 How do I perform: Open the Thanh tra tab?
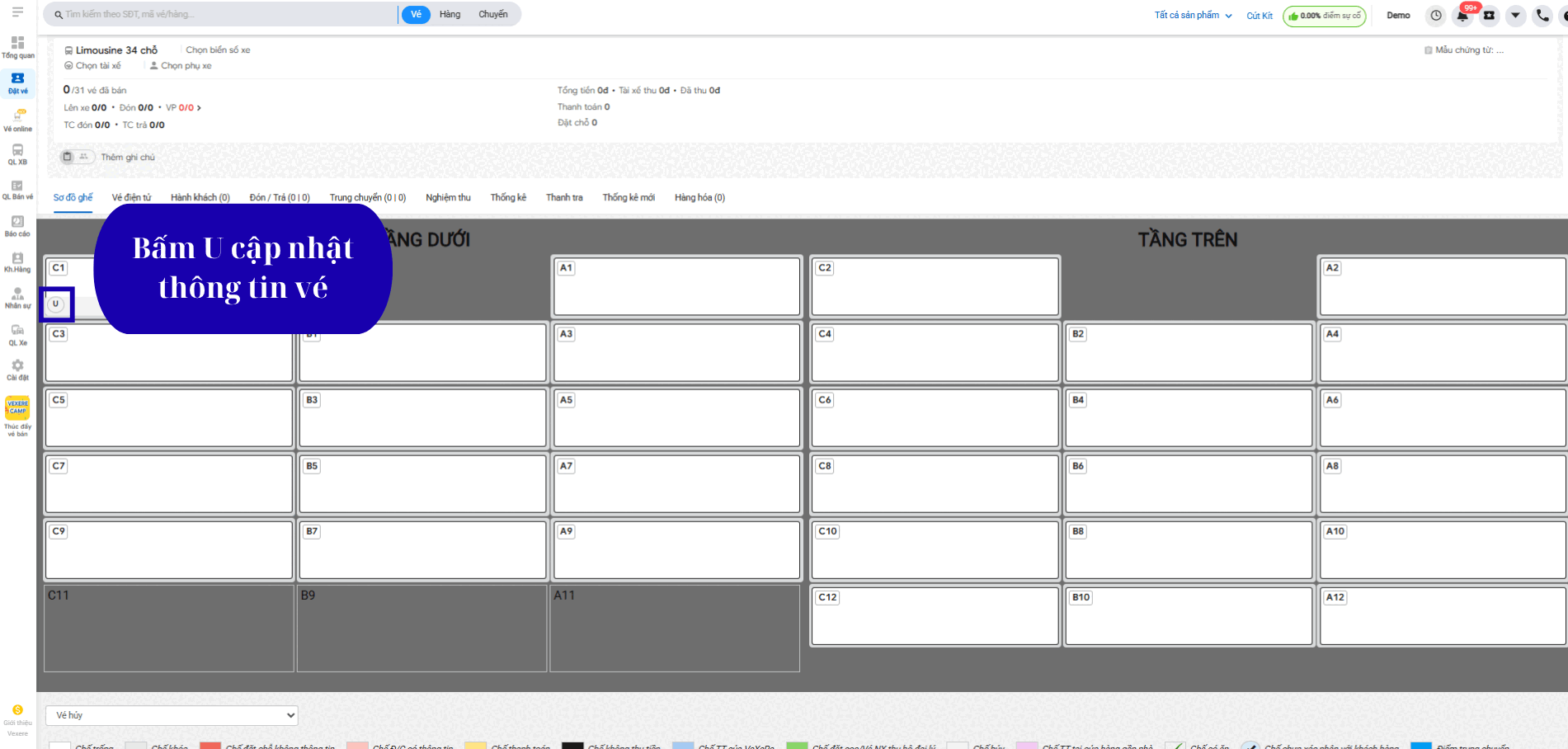click(564, 198)
